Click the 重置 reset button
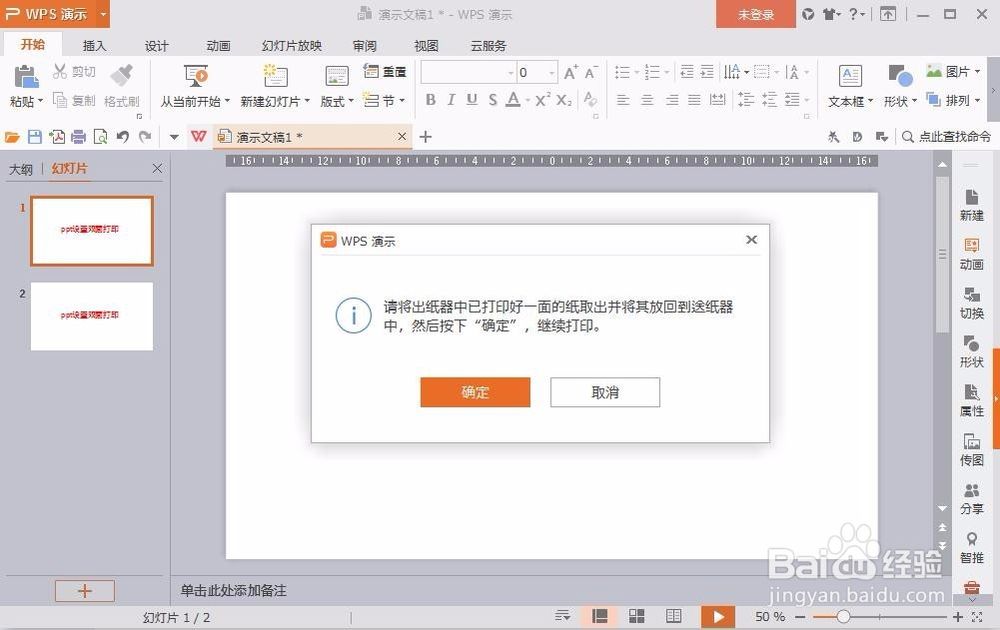The width and height of the screenshot is (1000, 630). (x=385, y=71)
